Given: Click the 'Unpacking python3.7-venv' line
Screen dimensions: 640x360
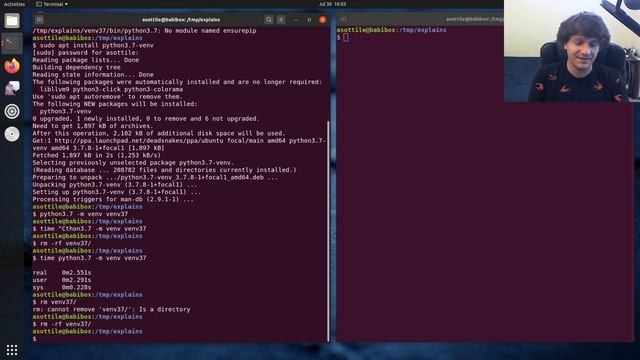Looking at the screenshot, I should pyautogui.click(x=115, y=185).
